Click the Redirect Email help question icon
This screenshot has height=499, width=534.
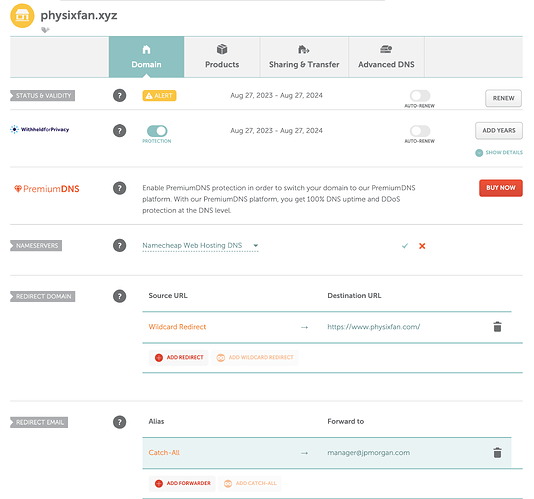pyautogui.click(x=119, y=422)
